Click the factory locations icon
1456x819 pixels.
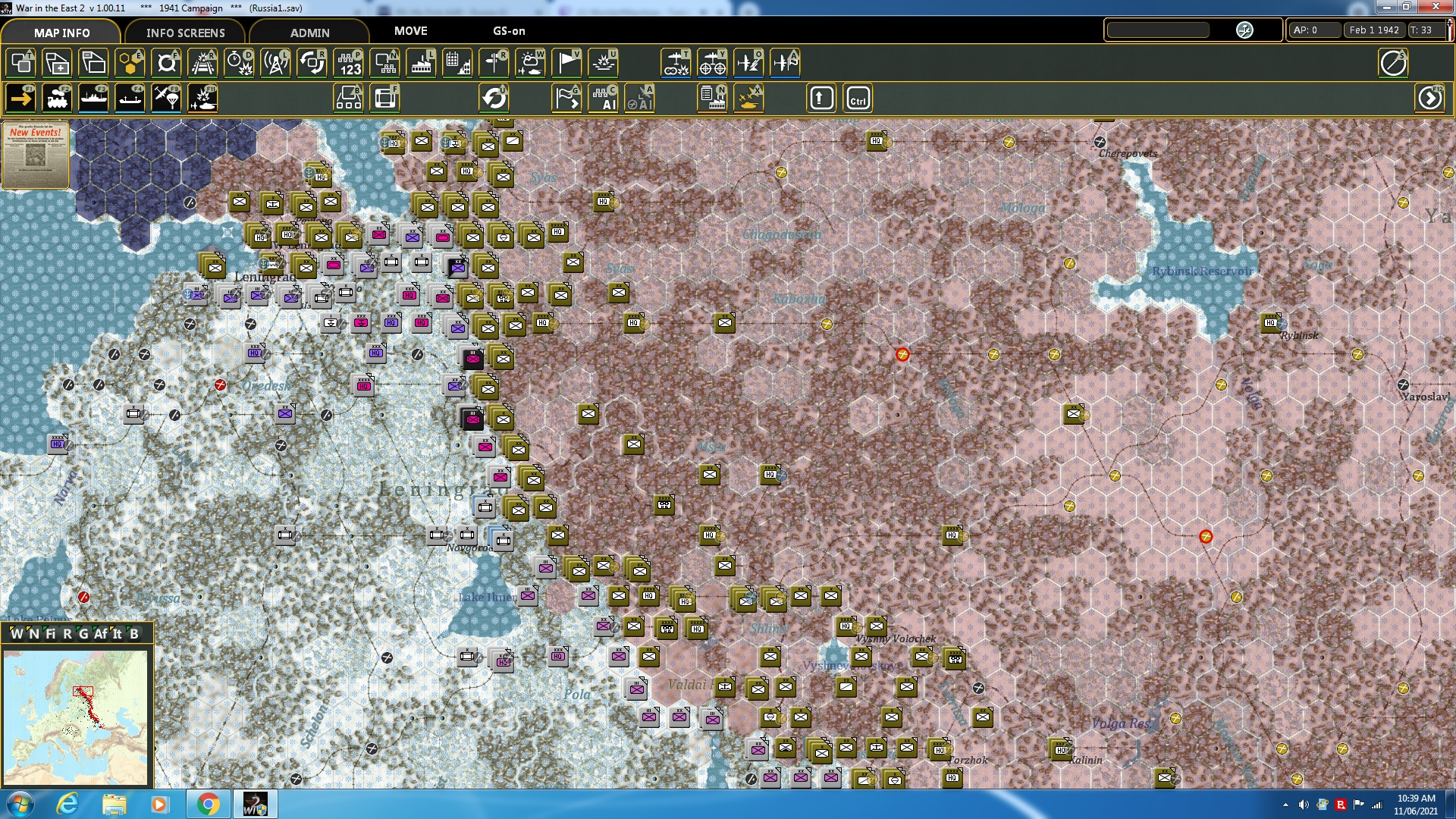pyautogui.click(x=421, y=64)
